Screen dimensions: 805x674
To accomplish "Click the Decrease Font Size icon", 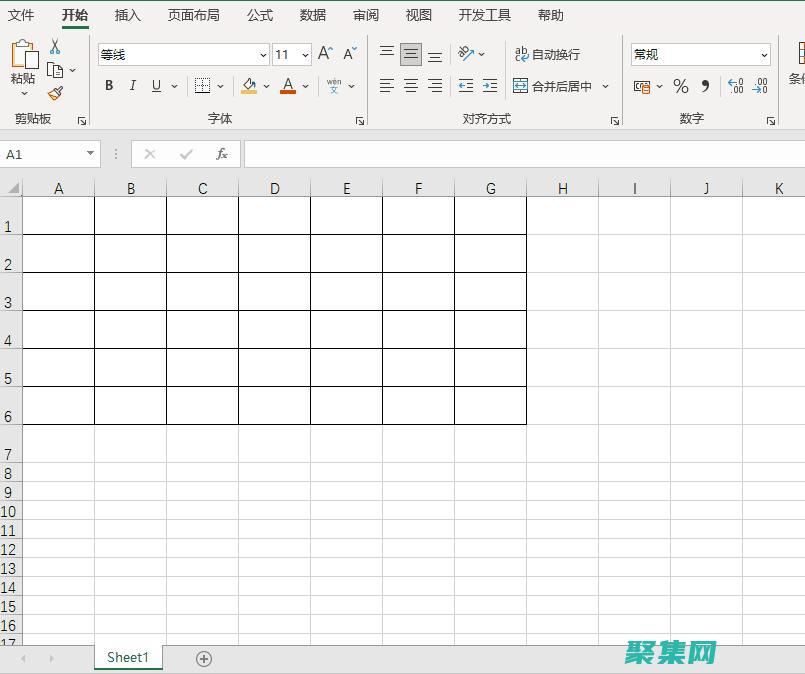I will (347, 51).
